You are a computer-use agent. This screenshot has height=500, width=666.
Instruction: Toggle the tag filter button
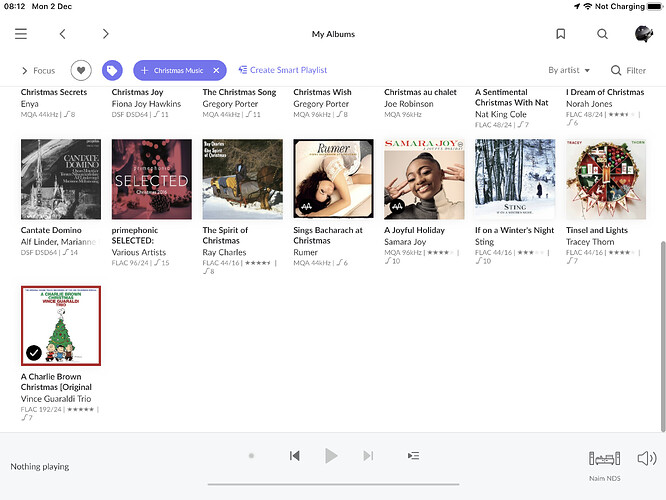[x=112, y=70]
